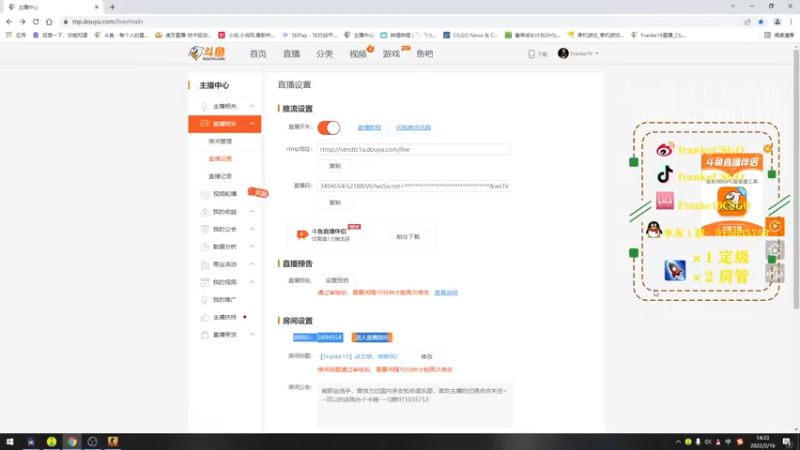Open a new browser tab with plus
The height and width of the screenshot is (450, 800).
112,7
